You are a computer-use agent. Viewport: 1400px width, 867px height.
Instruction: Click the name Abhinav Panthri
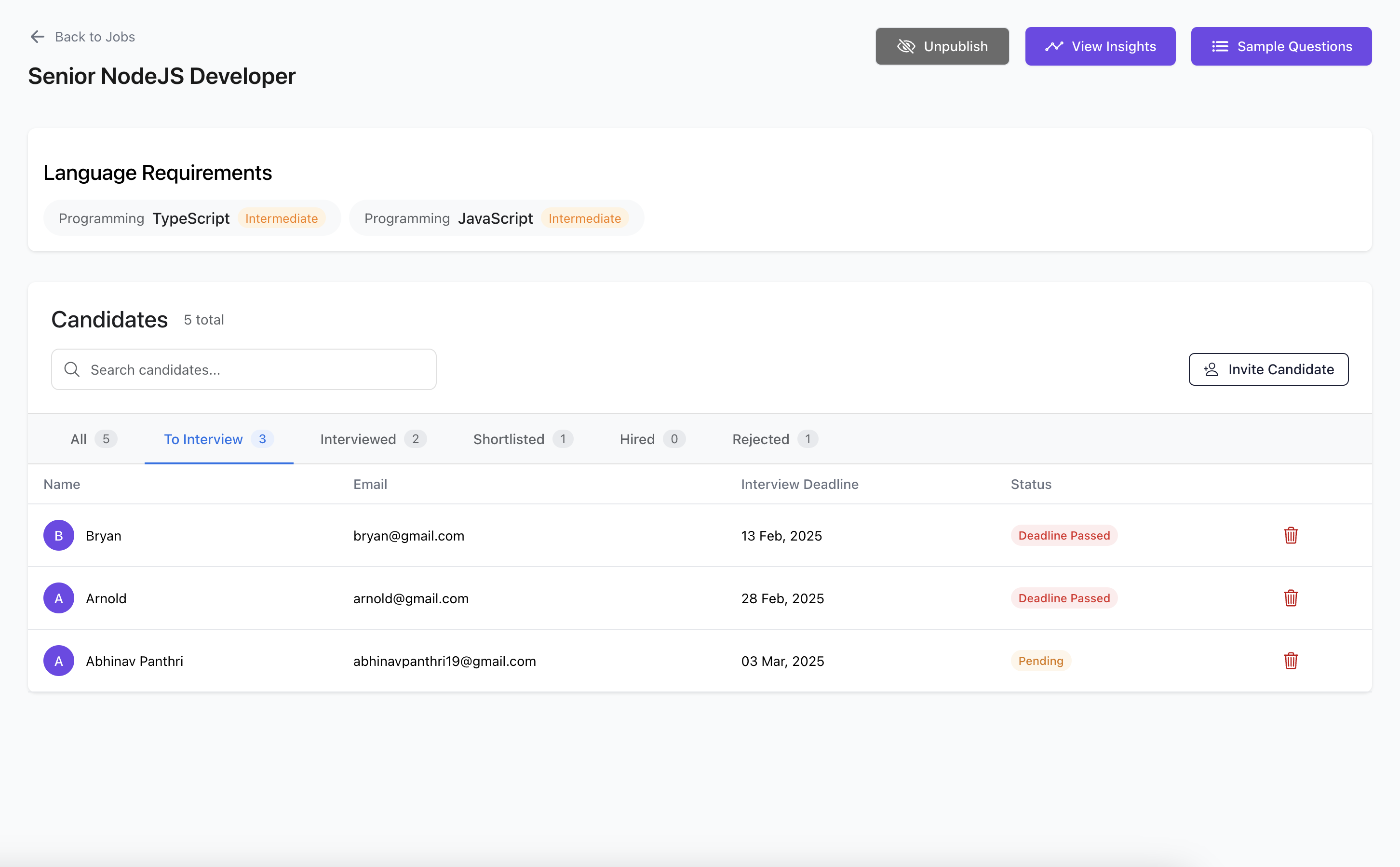134,661
